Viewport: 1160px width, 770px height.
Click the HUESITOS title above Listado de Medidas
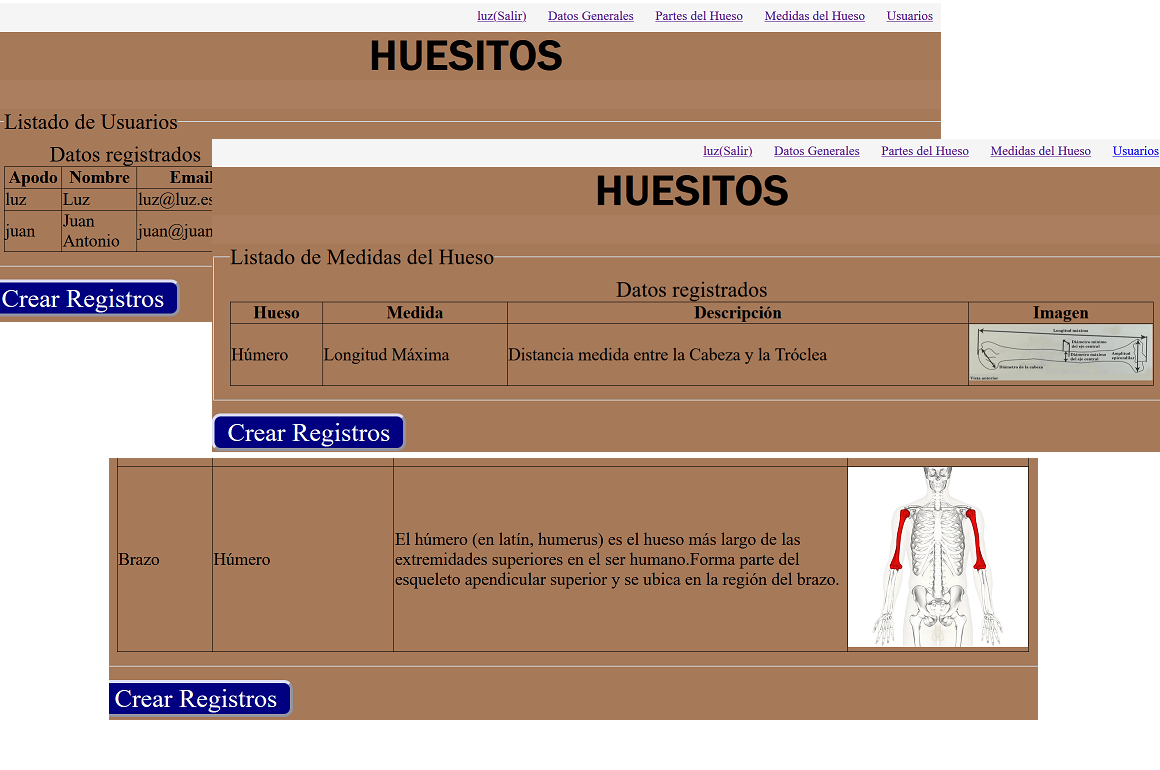692,191
